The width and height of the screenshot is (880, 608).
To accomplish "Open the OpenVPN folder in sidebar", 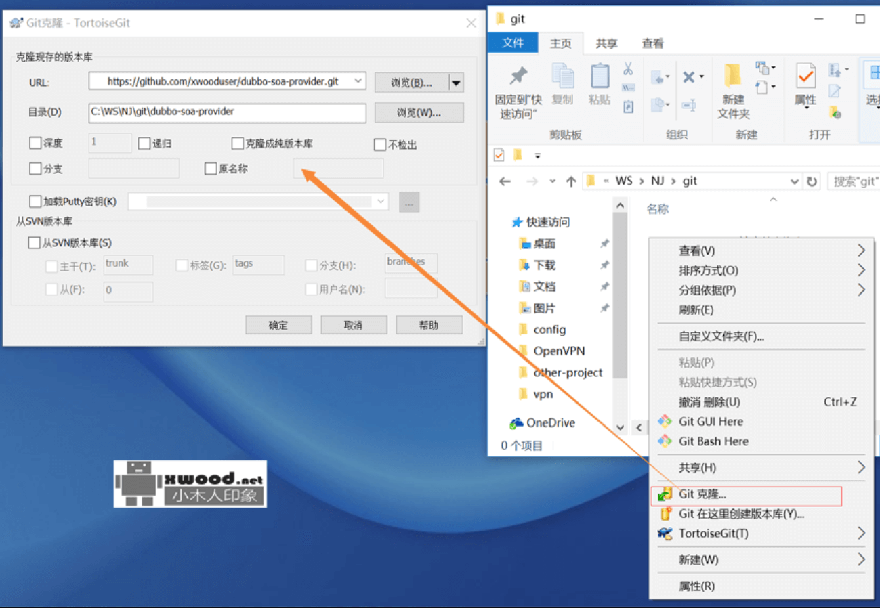I will coord(552,351).
